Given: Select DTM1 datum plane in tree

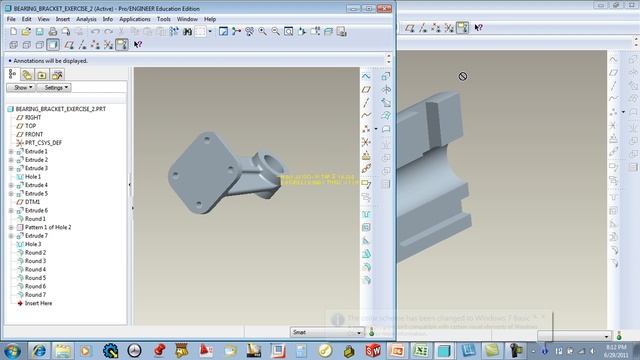Looking at the screenshot, I should pyautogui.click(x=32, y=202).
